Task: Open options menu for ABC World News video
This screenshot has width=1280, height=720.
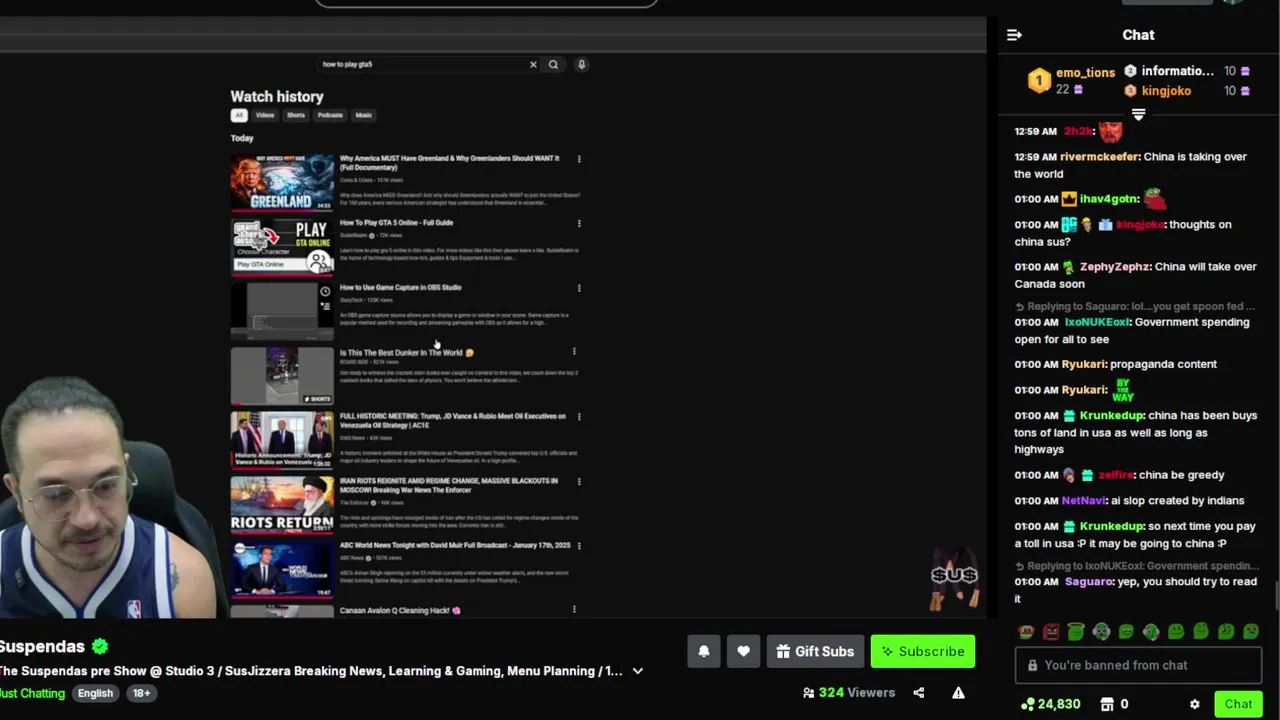Action: pos(578,546)
